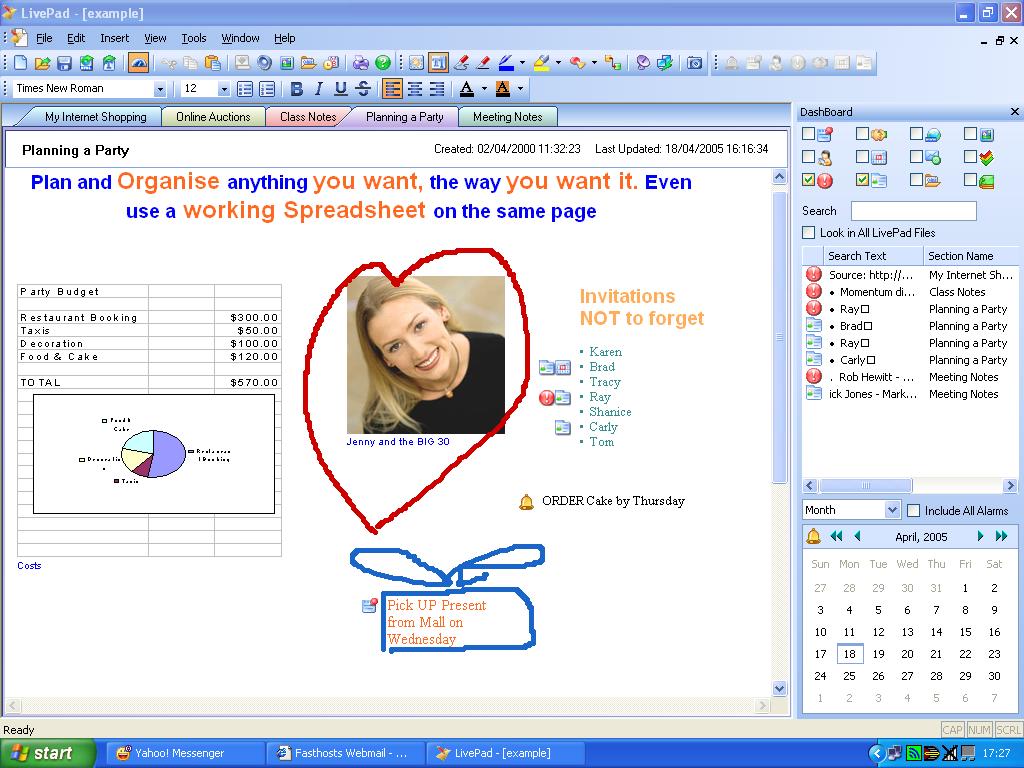Uncheck the red exclamation alert filter checkbox
This screenshot has height=768, width=1024.
(808, 179)
